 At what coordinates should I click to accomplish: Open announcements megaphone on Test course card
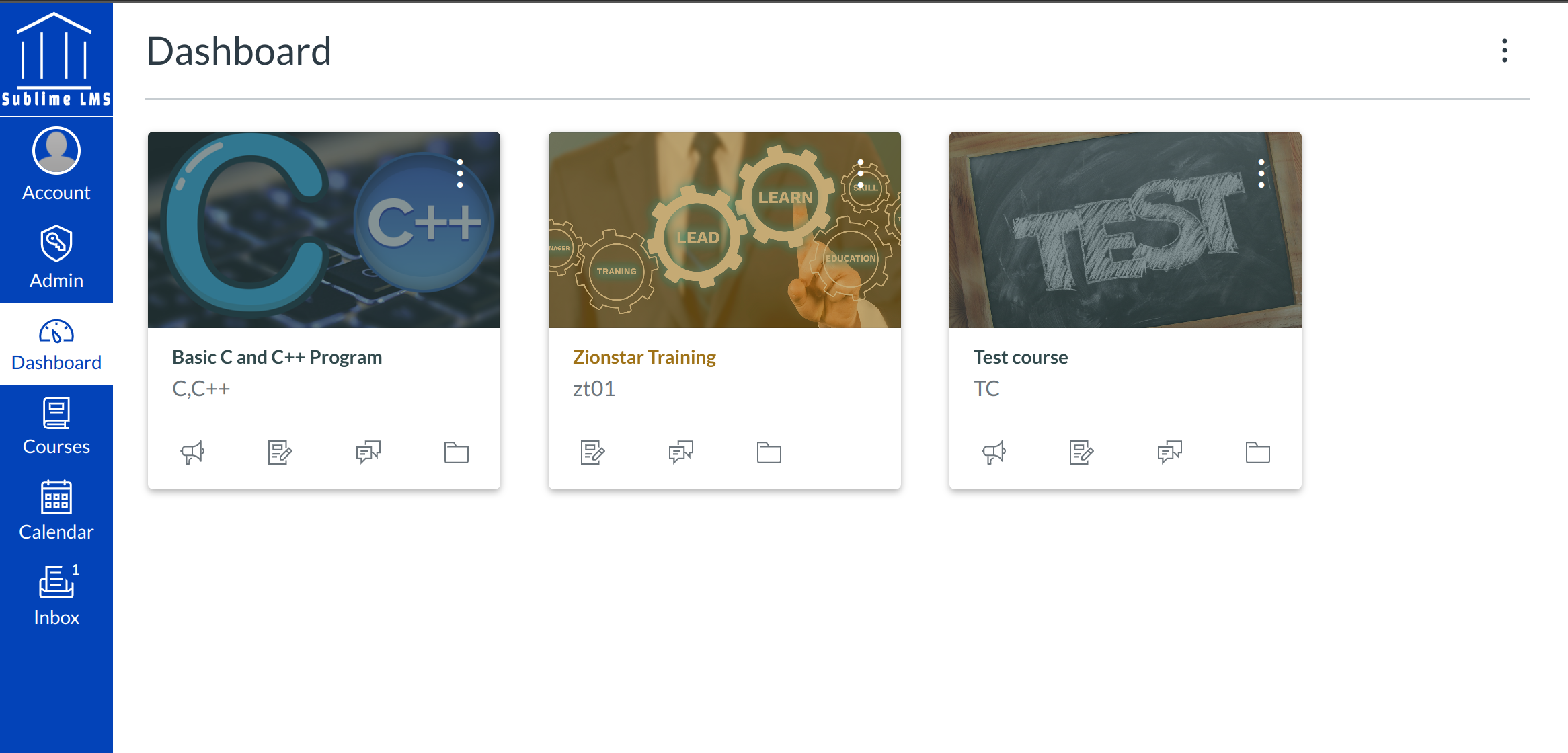(x=994, y=452)
